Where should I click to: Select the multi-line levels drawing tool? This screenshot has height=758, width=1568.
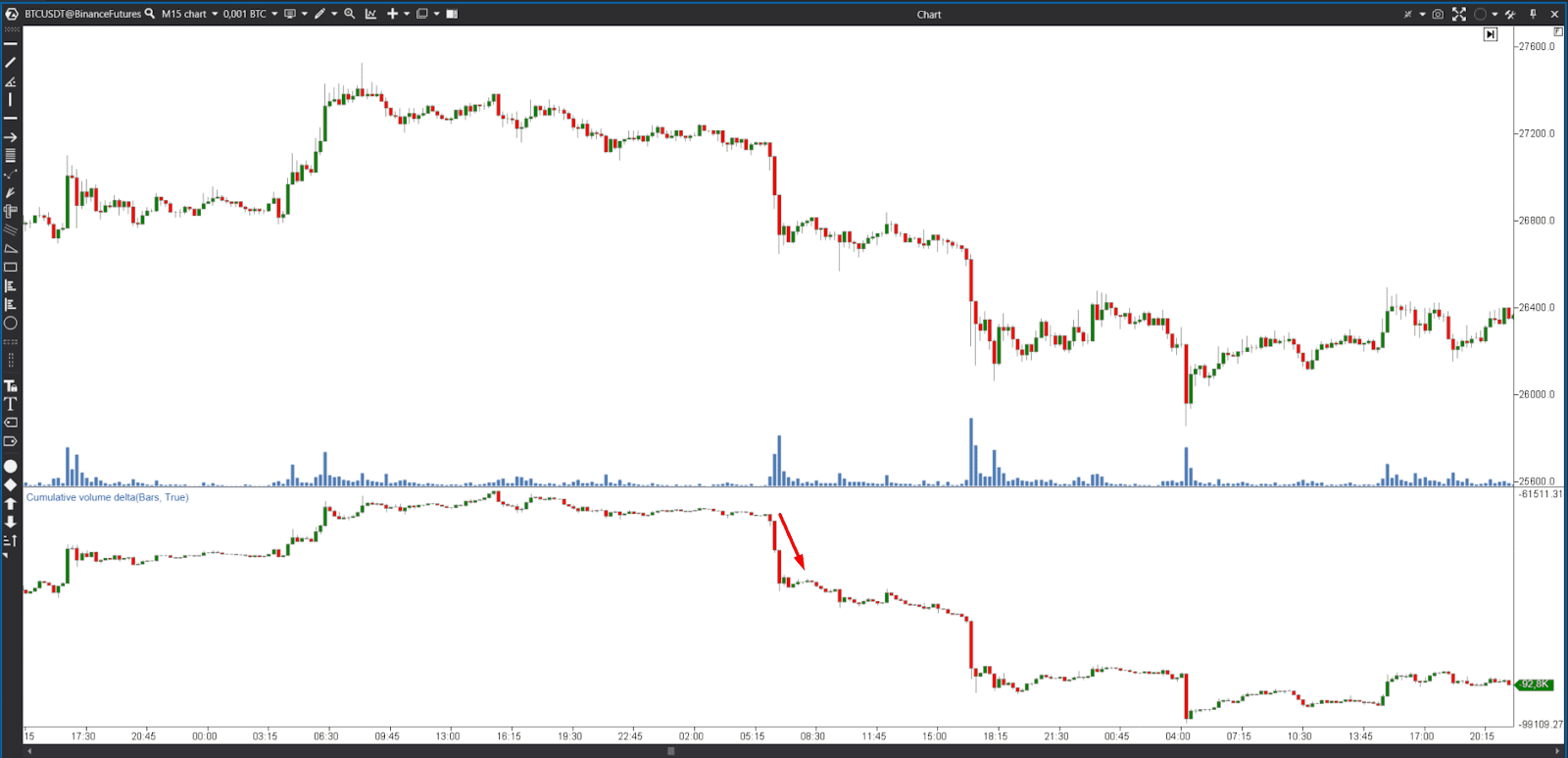11,155
